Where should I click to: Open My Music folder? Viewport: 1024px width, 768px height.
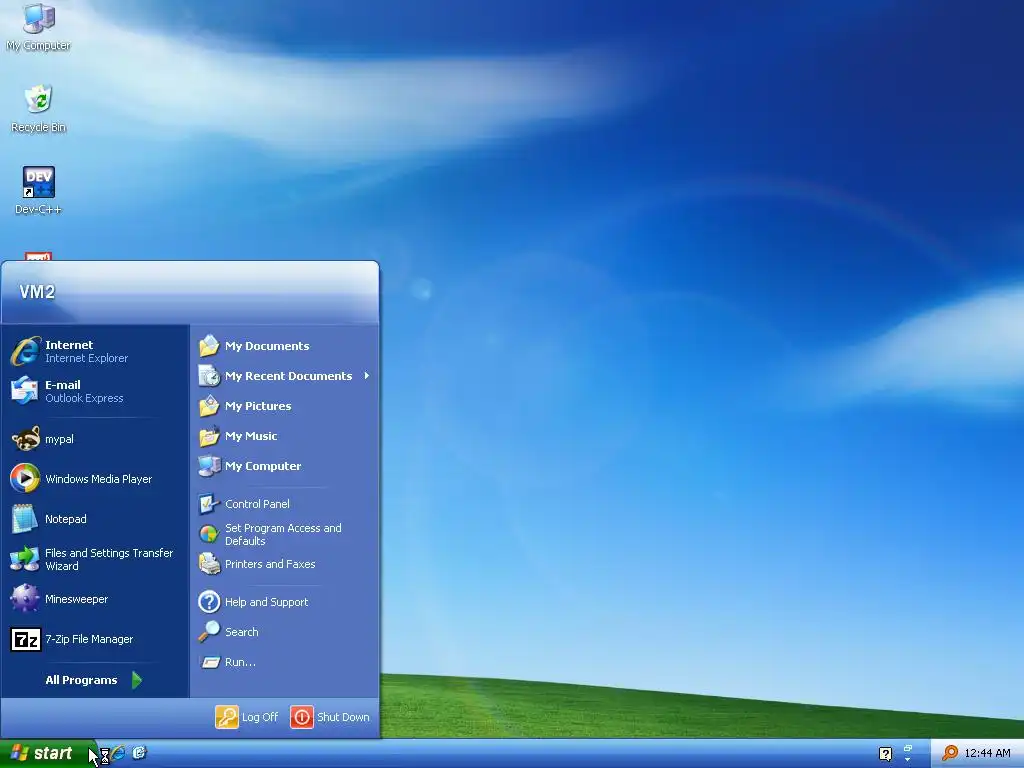point(284,436)
